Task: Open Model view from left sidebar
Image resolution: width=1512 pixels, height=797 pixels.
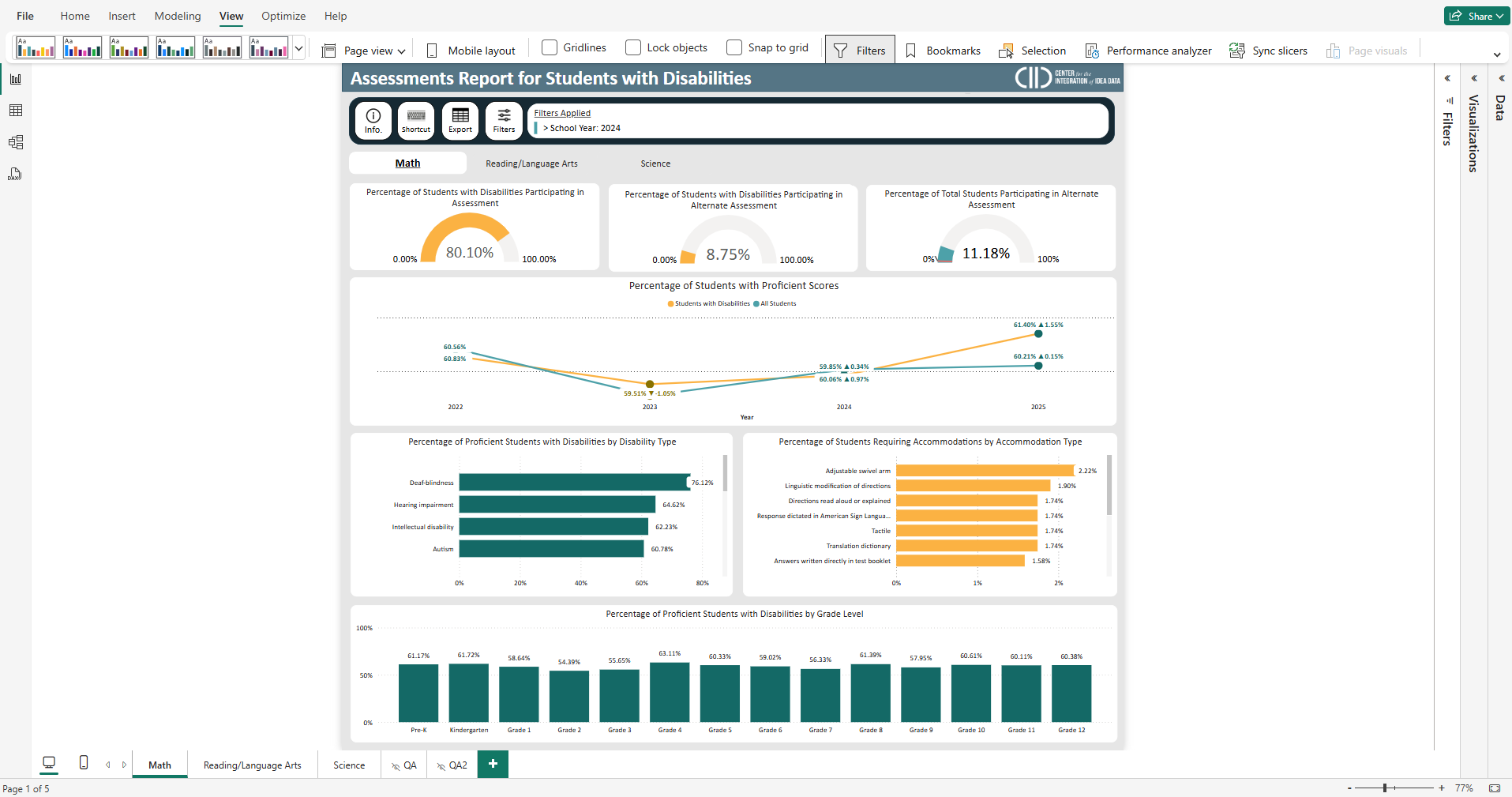Action: 15,142
